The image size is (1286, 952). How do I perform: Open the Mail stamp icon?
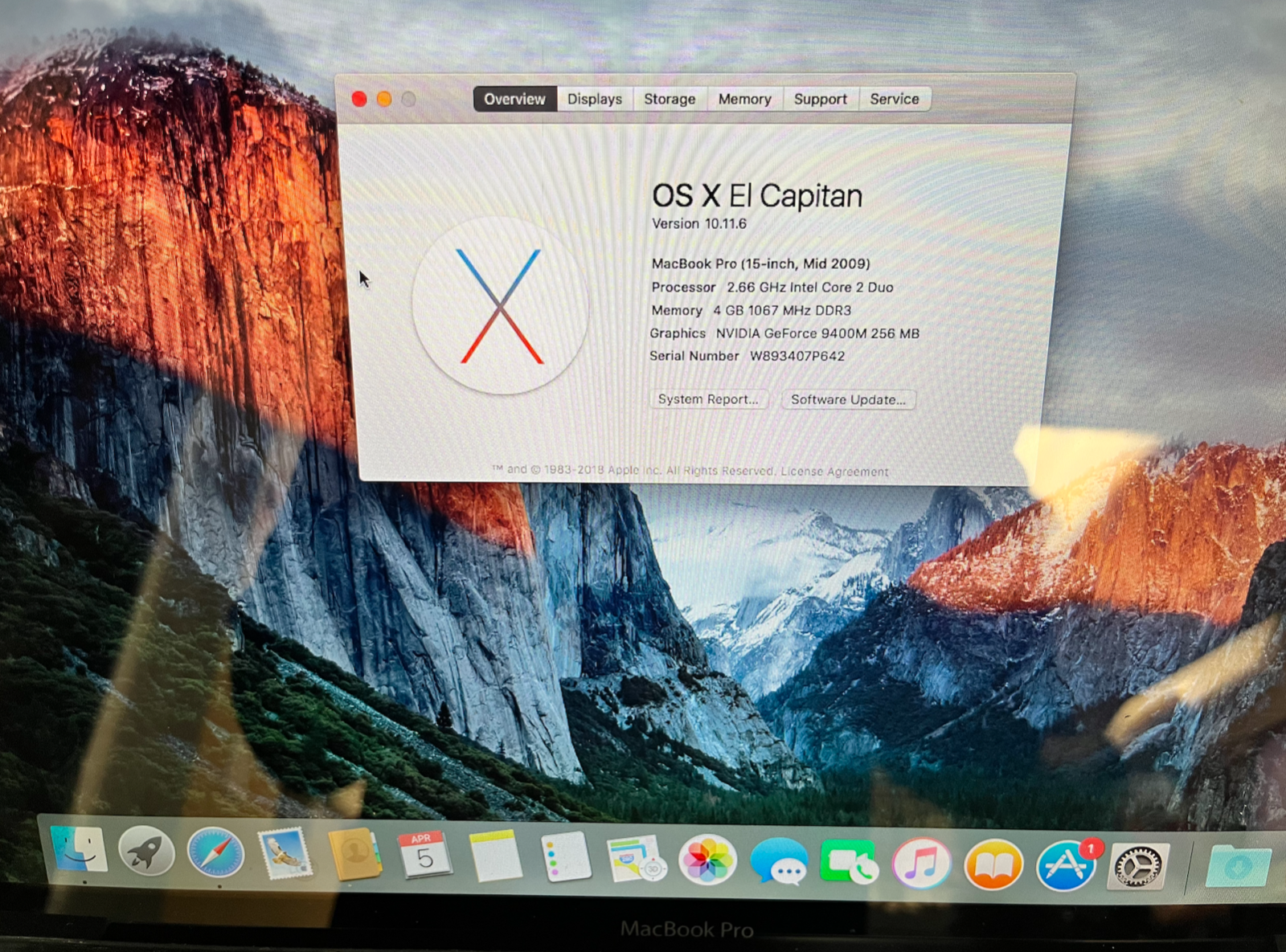click(x=285, y=854)
